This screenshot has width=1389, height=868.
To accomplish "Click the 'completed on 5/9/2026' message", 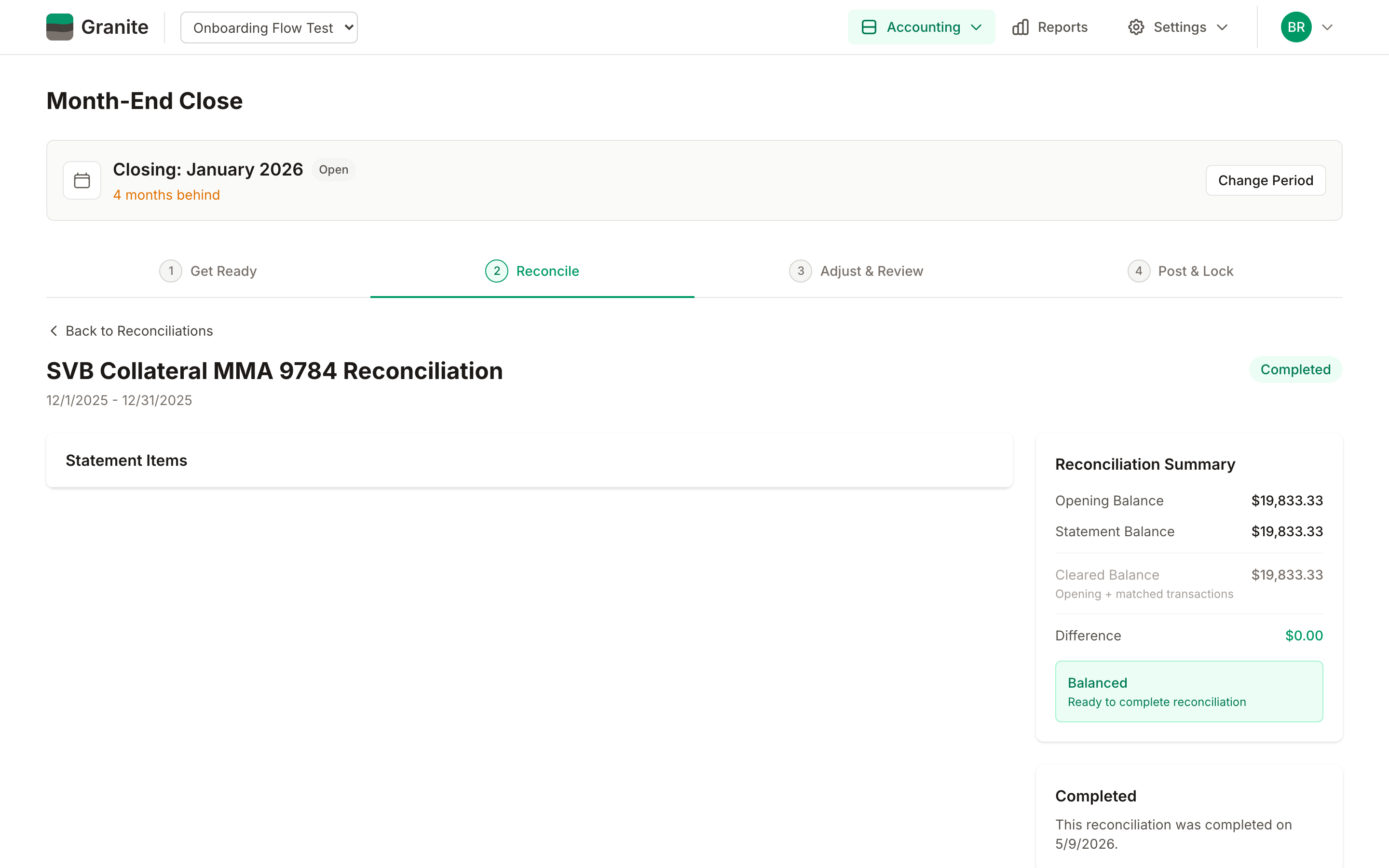I will tap(1173, 834).
